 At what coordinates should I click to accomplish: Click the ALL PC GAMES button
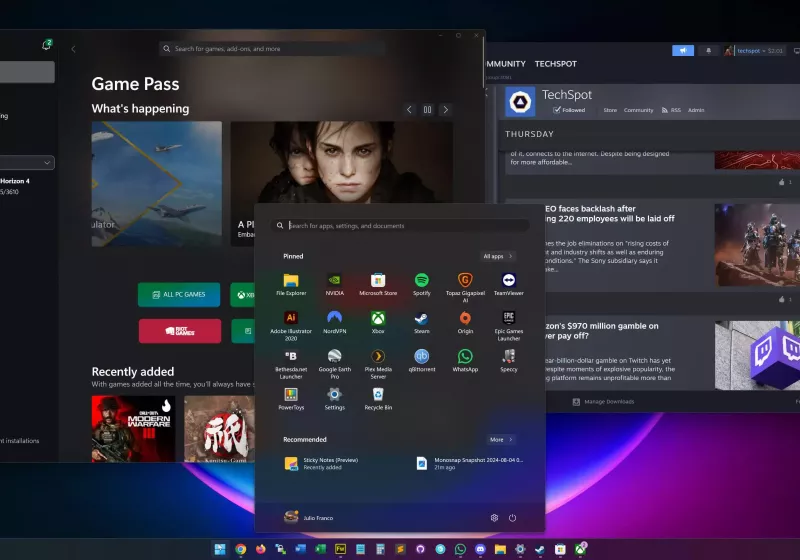point(179,294)
